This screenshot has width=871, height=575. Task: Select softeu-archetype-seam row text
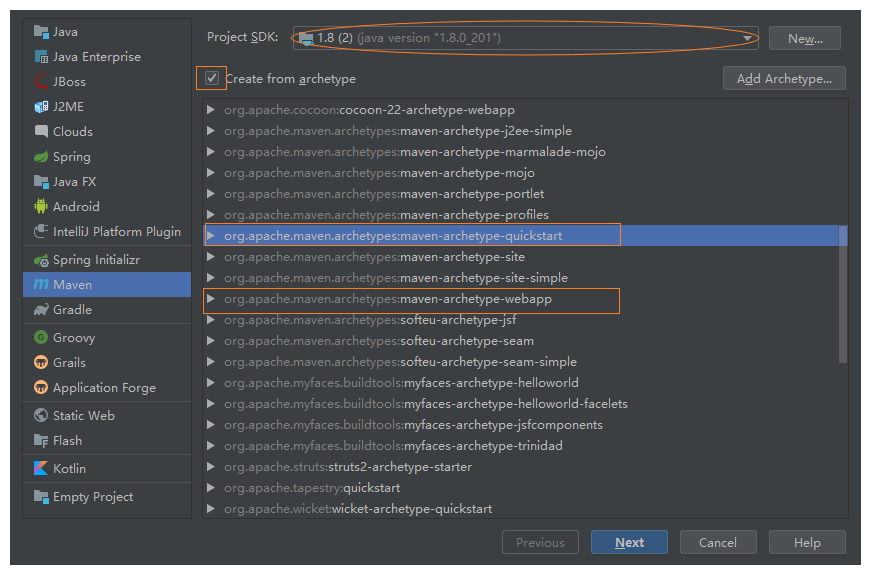click(x=379, y=341)
